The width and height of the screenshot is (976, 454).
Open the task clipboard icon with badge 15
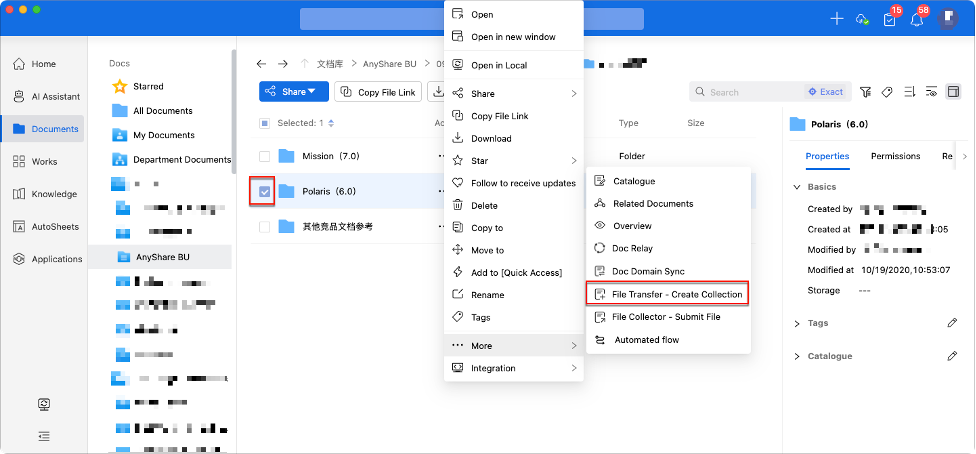pos(889,20)
